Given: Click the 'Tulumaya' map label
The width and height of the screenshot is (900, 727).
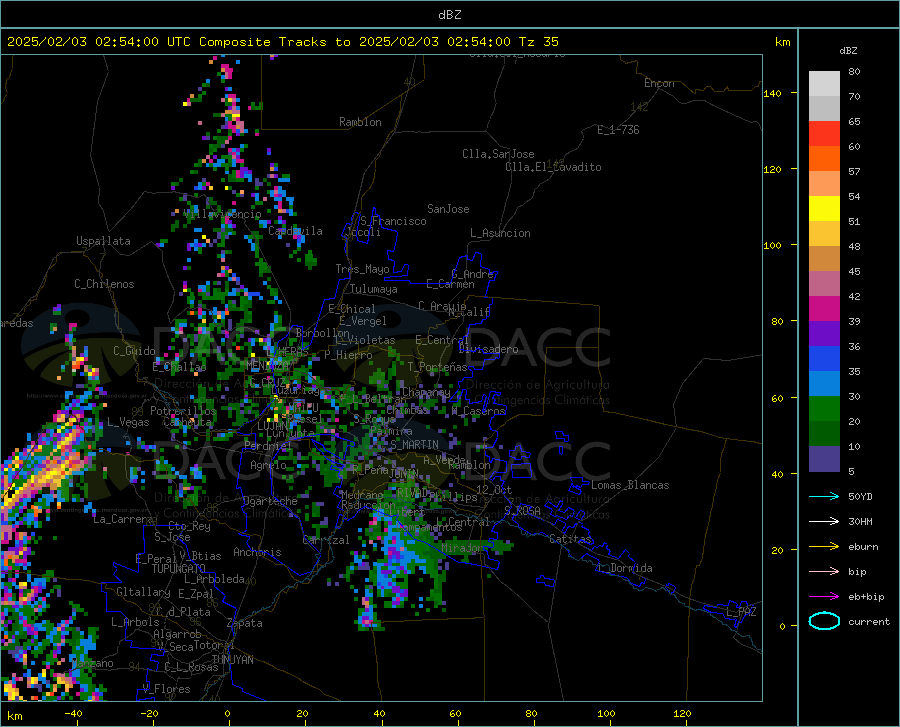Looking at the screenshot, I should point(374,289).
